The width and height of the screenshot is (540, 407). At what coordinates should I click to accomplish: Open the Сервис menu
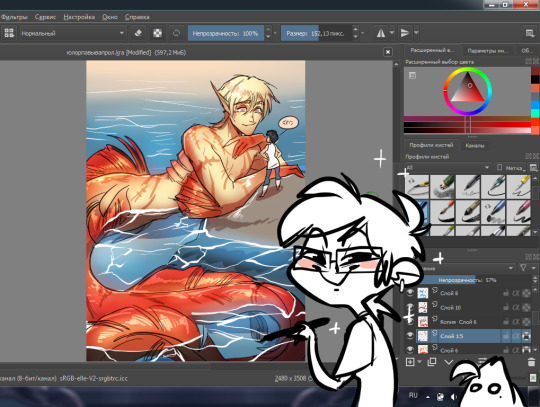(x=45, y=17)
